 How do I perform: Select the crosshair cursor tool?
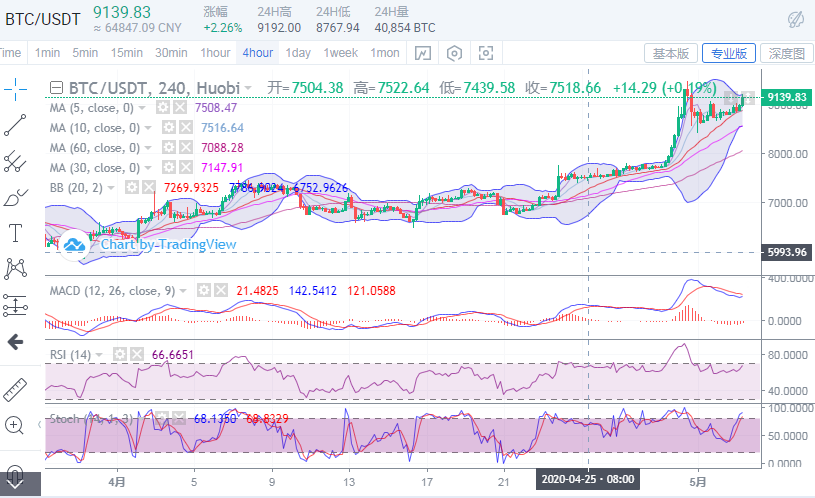15,89
